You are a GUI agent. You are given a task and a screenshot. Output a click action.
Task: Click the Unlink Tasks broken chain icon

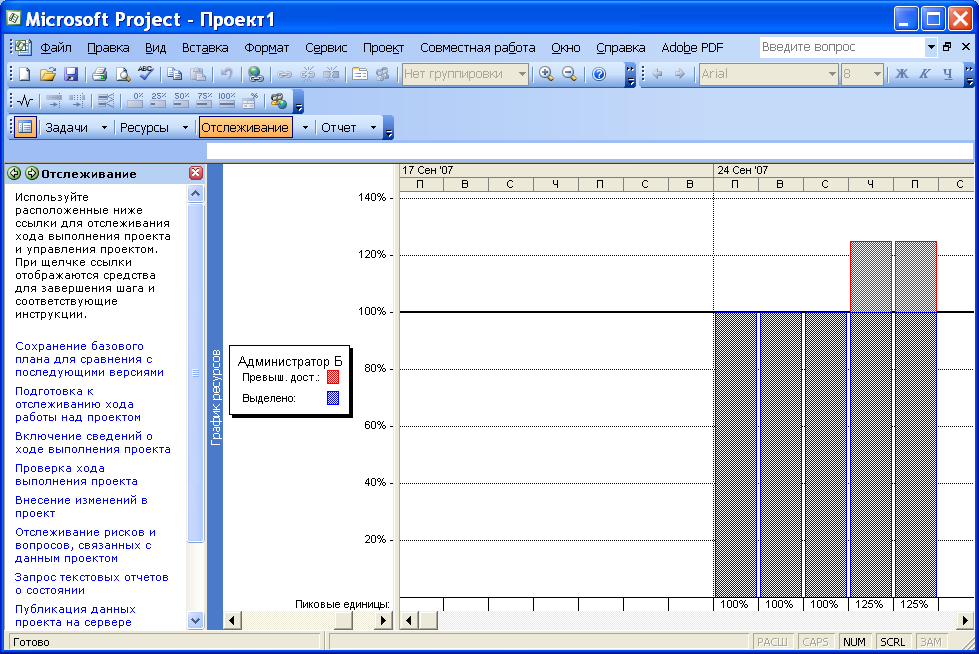[x=307, y=74]
